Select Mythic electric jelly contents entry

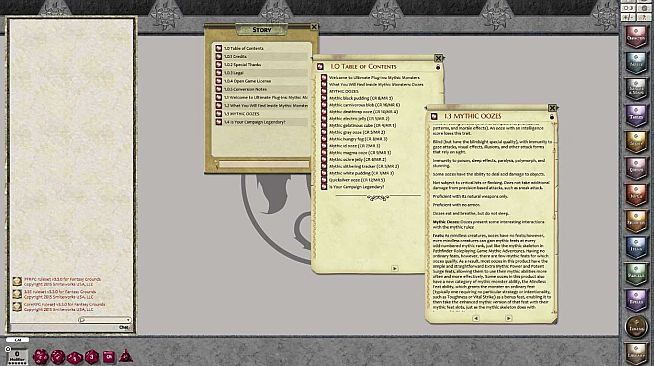(359, 118)
